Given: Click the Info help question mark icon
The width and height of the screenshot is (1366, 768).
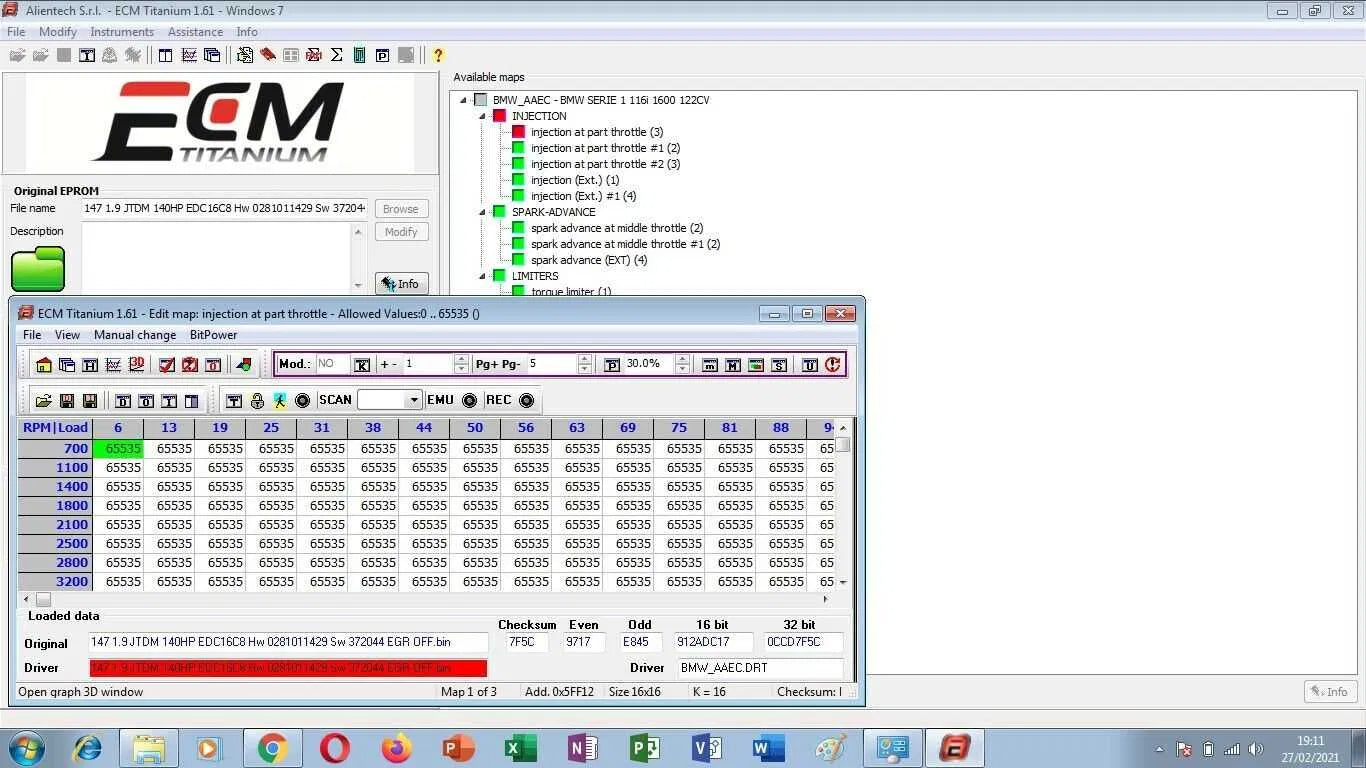Looking at the screenshot, I should [x=437, y=55].
